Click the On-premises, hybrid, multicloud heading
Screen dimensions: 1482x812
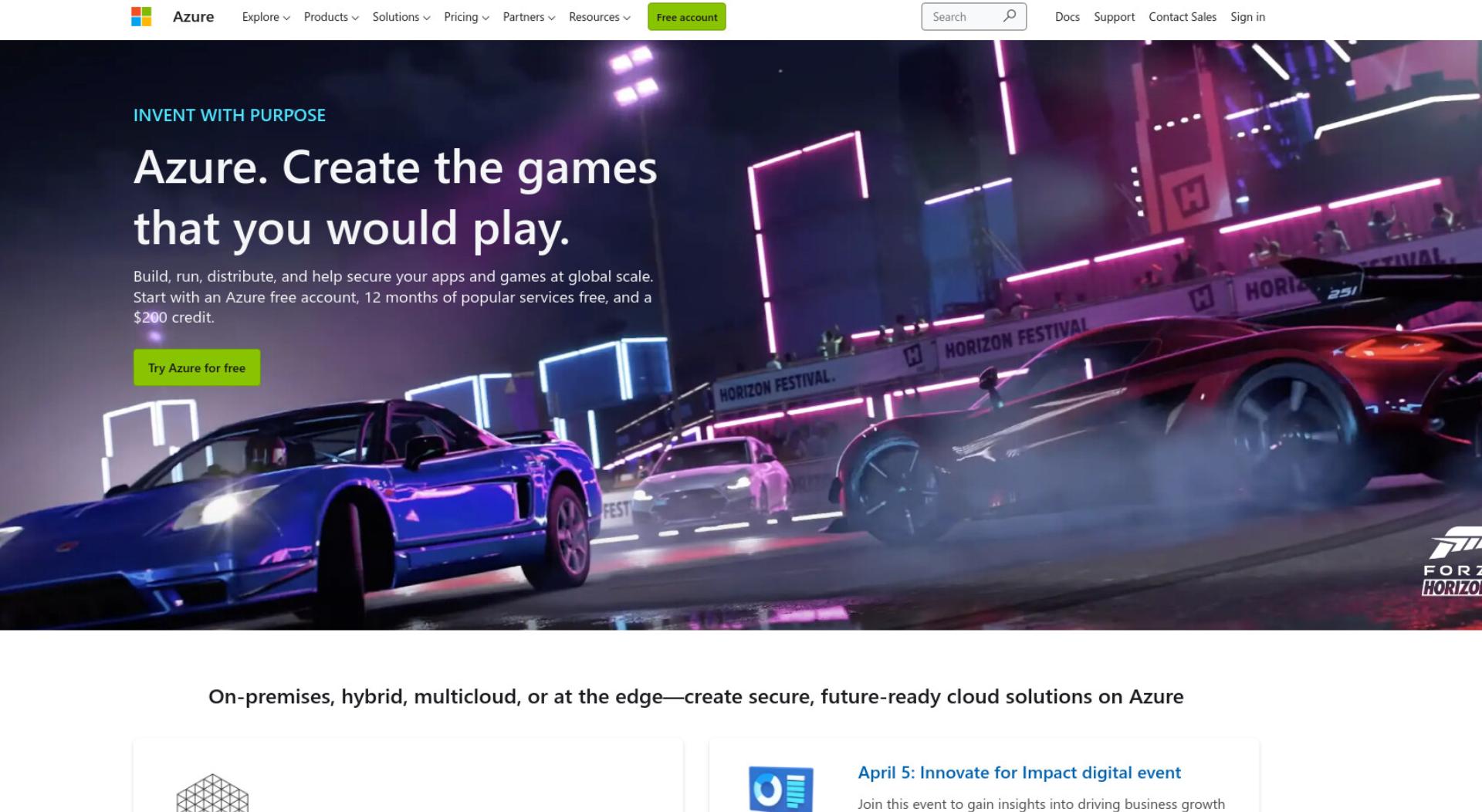[695, 696]
